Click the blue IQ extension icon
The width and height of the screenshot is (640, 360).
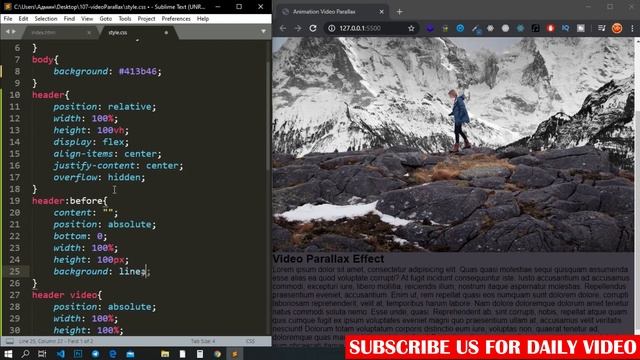click(566, 28)
